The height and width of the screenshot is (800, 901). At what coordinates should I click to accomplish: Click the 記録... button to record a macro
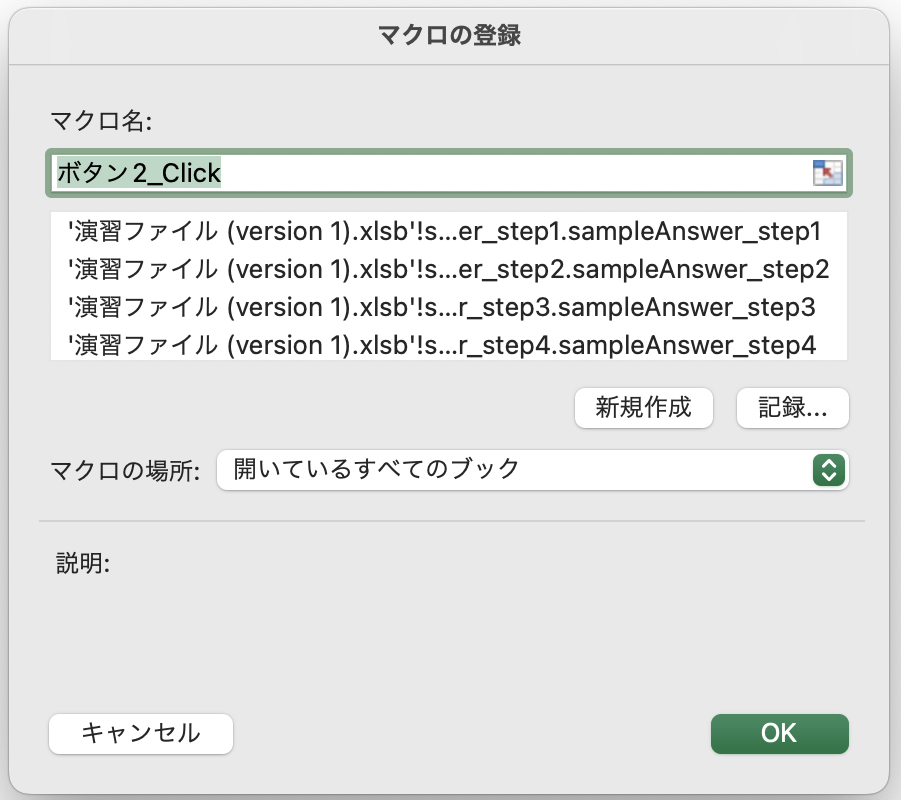pos(792,408)
